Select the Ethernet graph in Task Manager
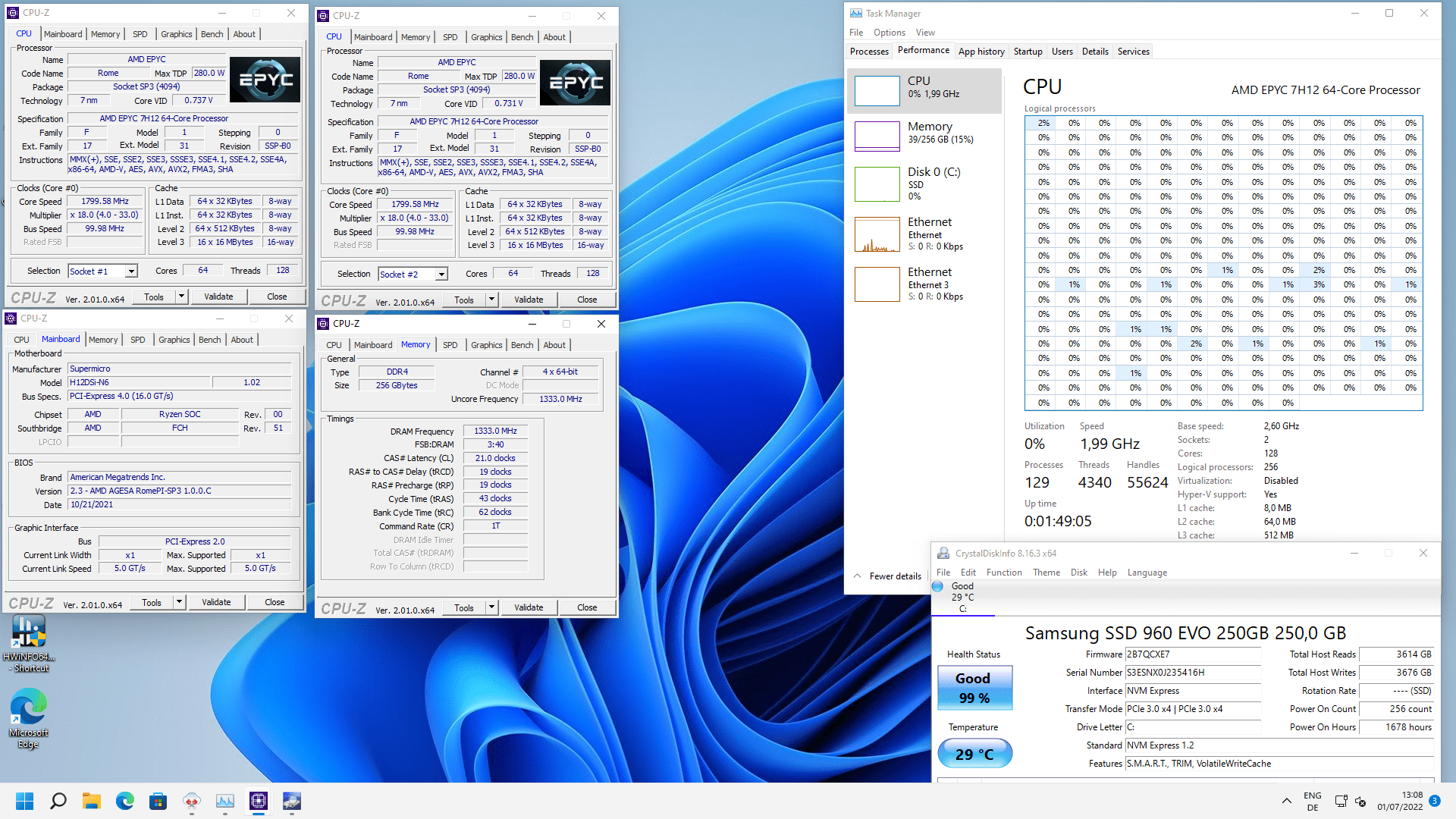Screen dimensions: 1456x819 (877, 234)
